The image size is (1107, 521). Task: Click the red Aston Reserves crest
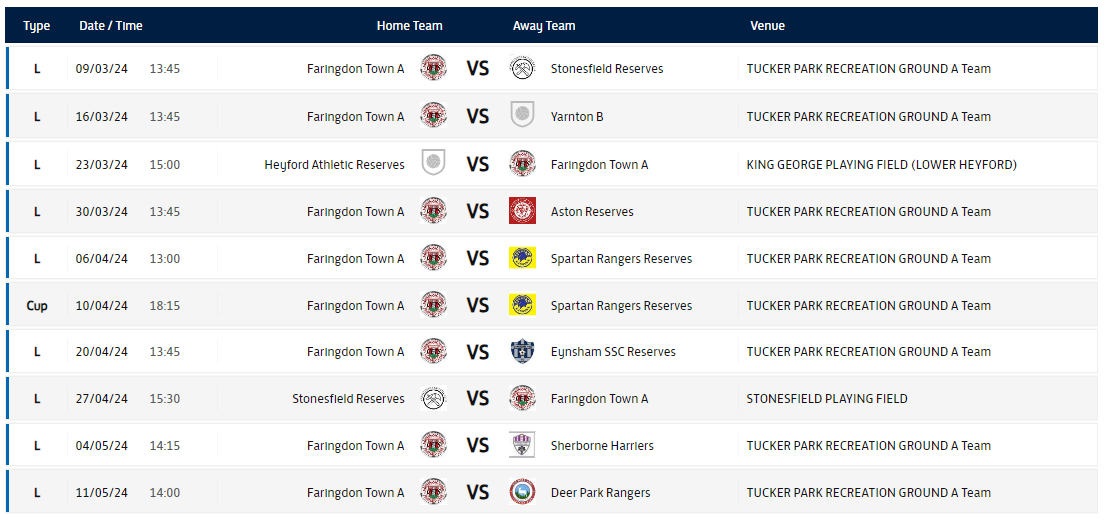(x=522, y=211)
